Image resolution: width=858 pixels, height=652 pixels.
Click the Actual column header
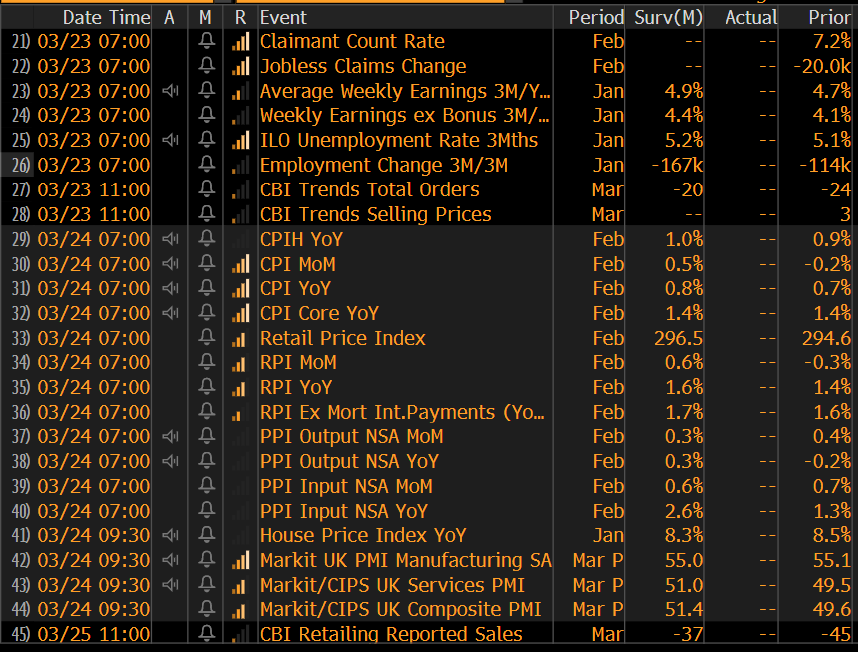pos(751,18)
